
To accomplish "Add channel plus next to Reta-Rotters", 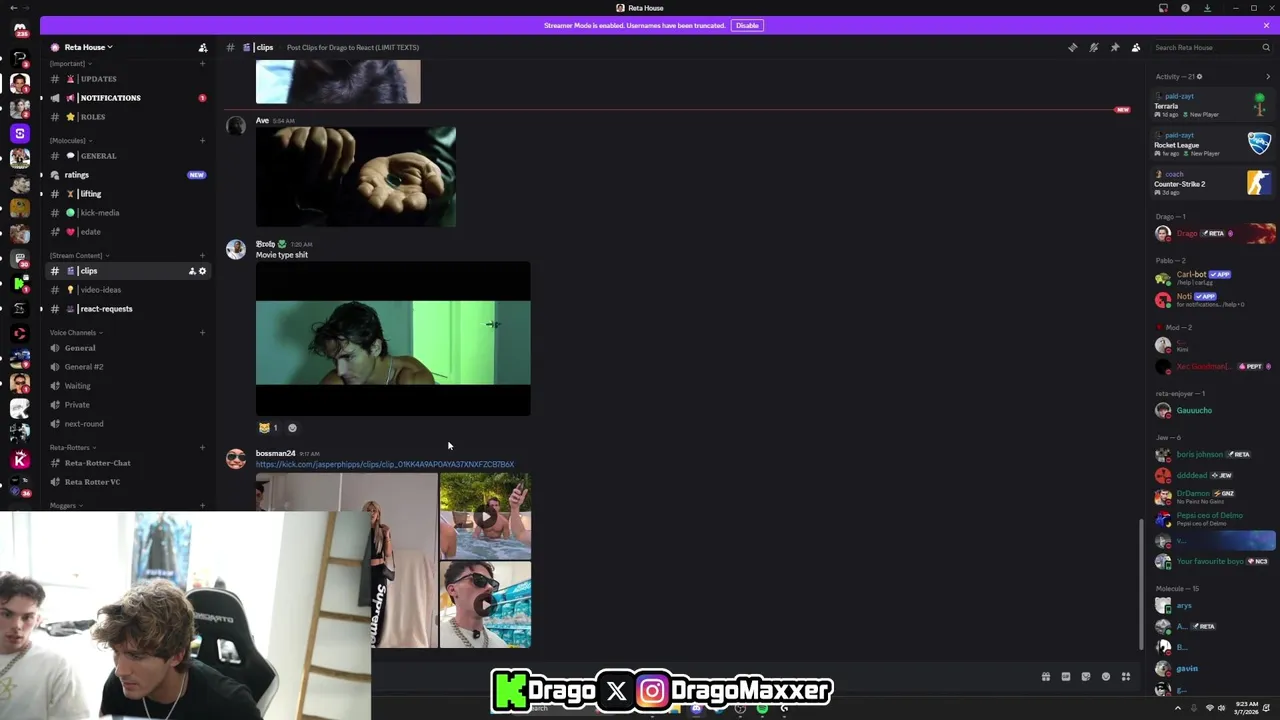I will pos(202,448).
